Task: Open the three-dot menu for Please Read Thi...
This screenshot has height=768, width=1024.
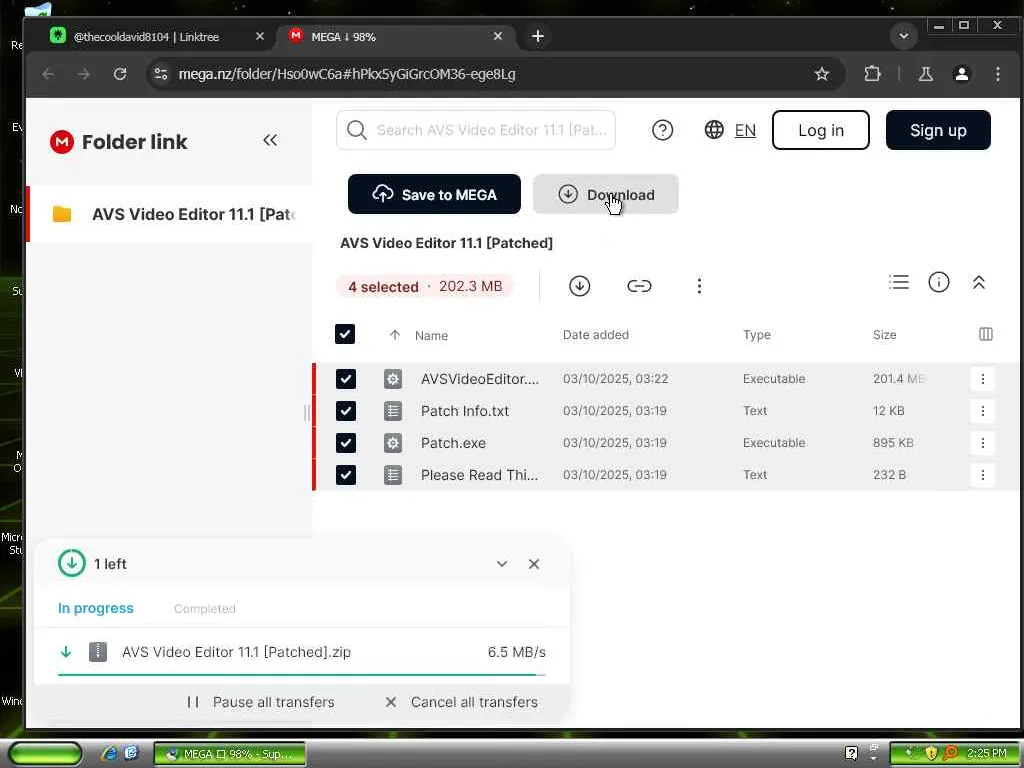Action: tap(982, 475)
